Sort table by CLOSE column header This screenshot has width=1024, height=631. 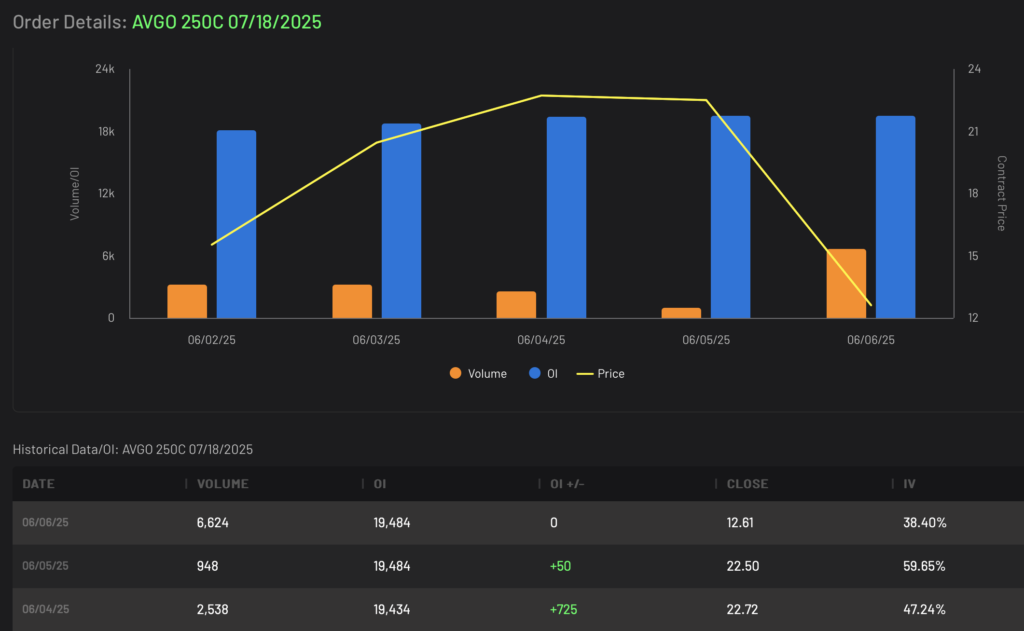[x=747, y=484]
